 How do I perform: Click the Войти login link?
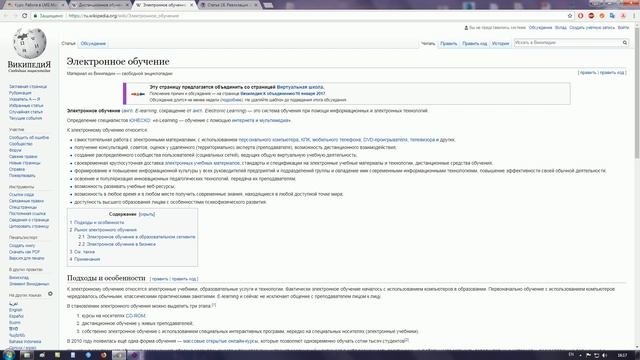click(623, 28)
